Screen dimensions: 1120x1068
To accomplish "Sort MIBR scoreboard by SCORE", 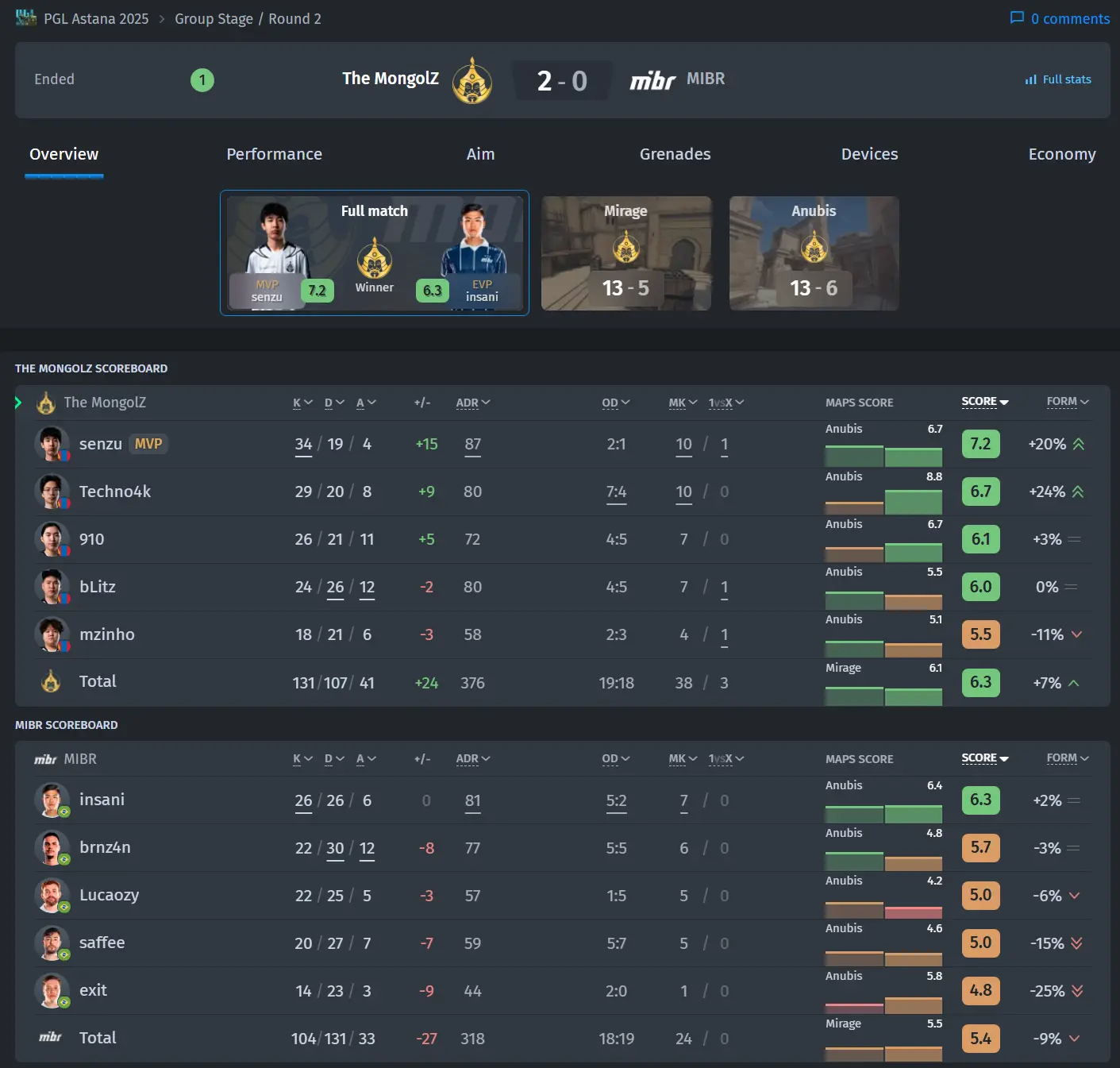I will (x=985, y=758).
